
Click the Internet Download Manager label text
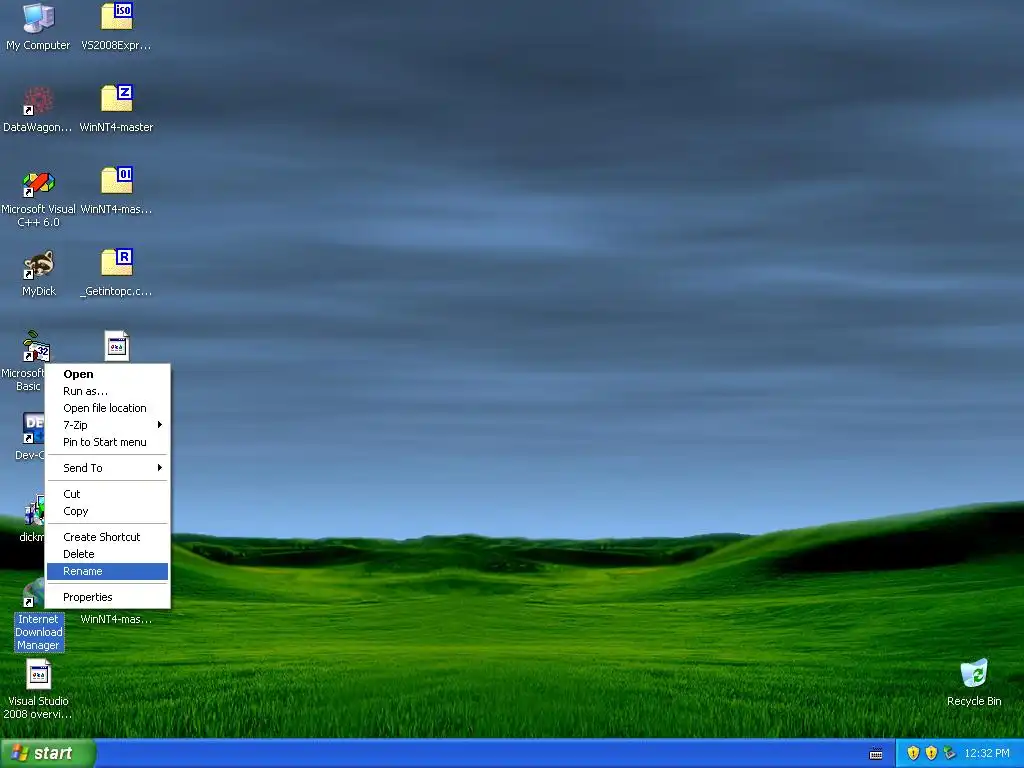(39, 632)
